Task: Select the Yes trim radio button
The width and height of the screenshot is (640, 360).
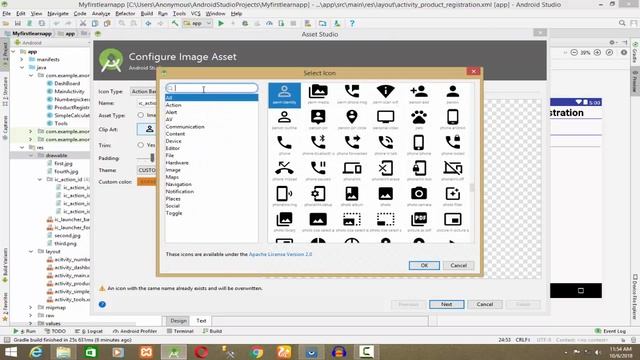Action: click(x=141, y=145)
